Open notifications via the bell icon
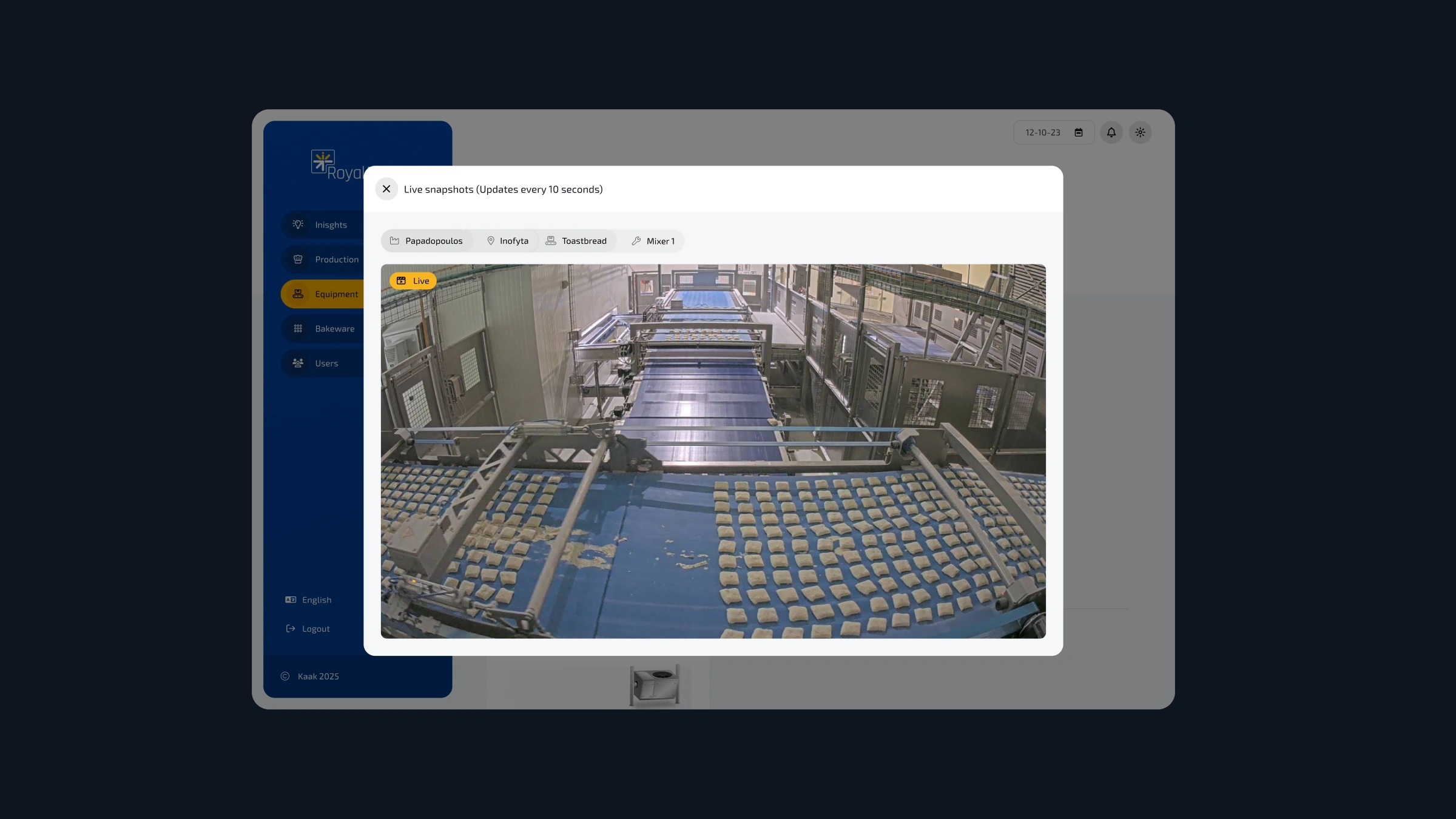This screenshot has width=1456, height=819. pyautogui.click(x=1111, y=132)
